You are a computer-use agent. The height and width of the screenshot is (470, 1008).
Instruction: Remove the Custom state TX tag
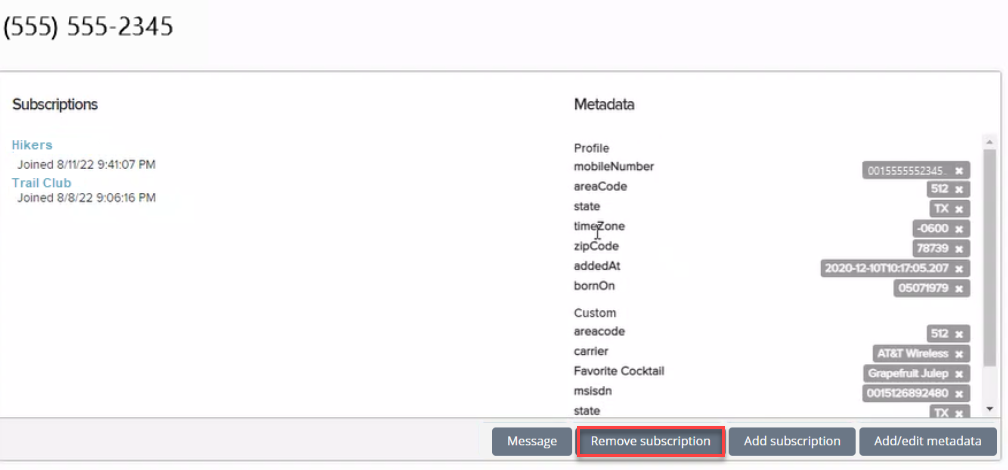click(960, 412)
